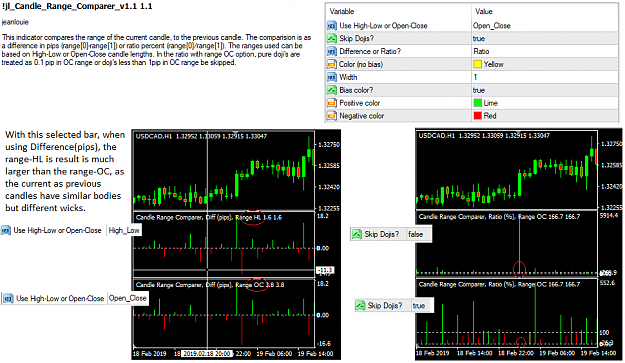Viewport: 625px width, 363px height.
Task: Click the Variable column header
Action: [x=342, y=12]
